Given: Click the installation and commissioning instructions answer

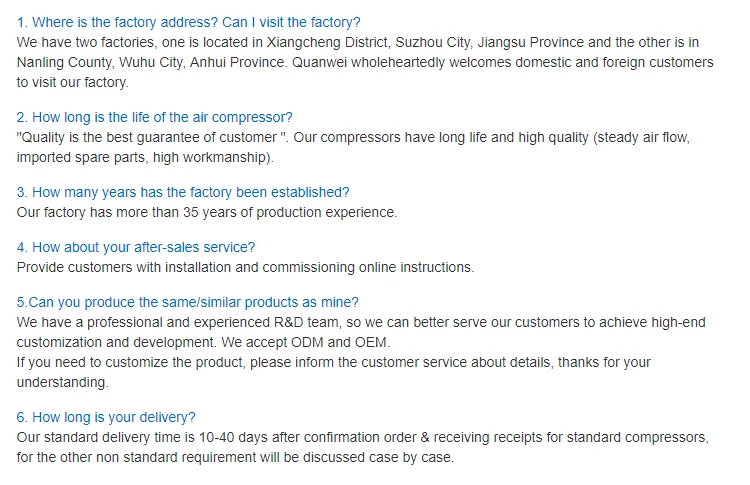Looking at the screenshot, I should coord(245,267).
